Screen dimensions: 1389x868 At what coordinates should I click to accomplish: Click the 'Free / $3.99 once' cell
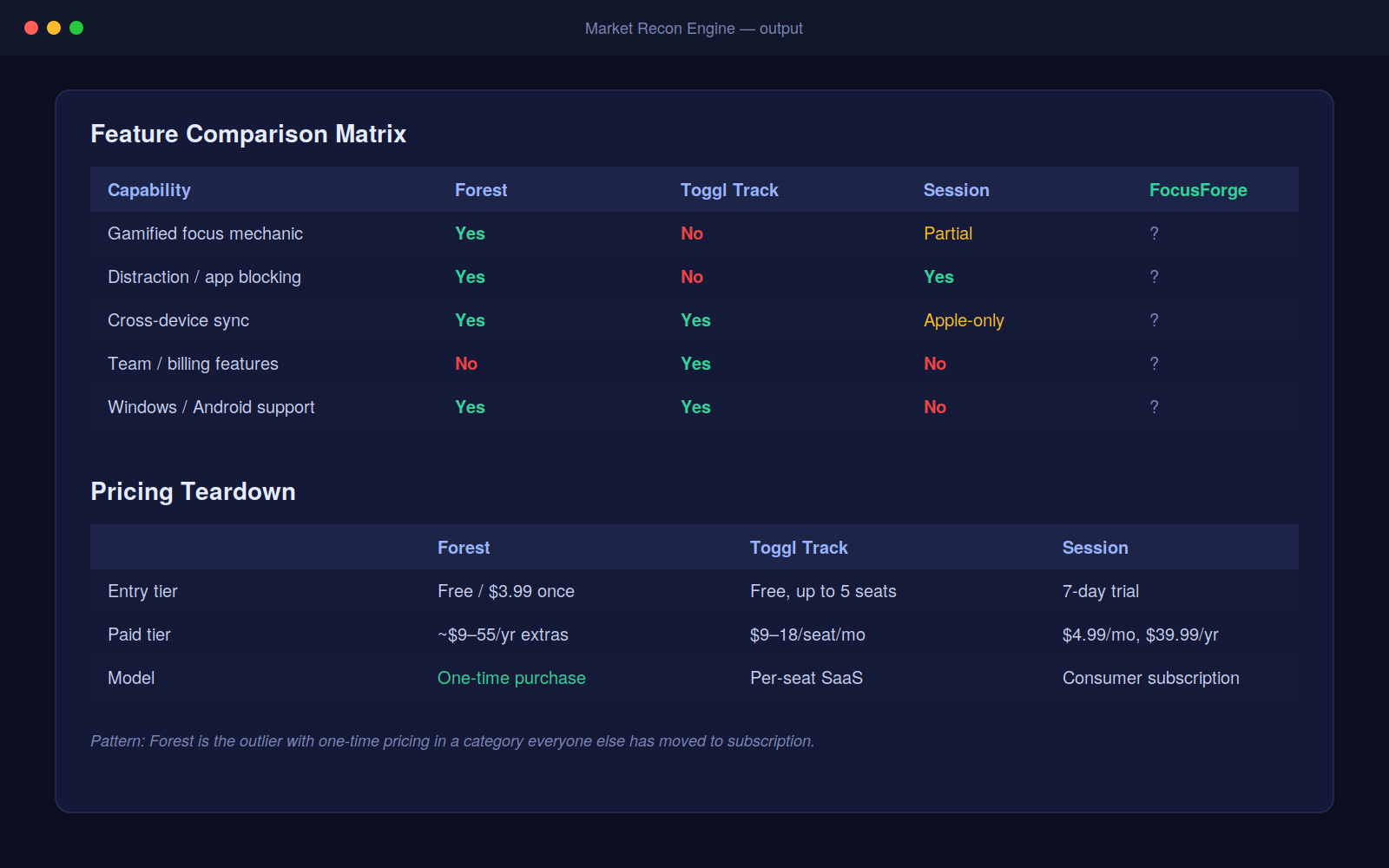(506, 591)
